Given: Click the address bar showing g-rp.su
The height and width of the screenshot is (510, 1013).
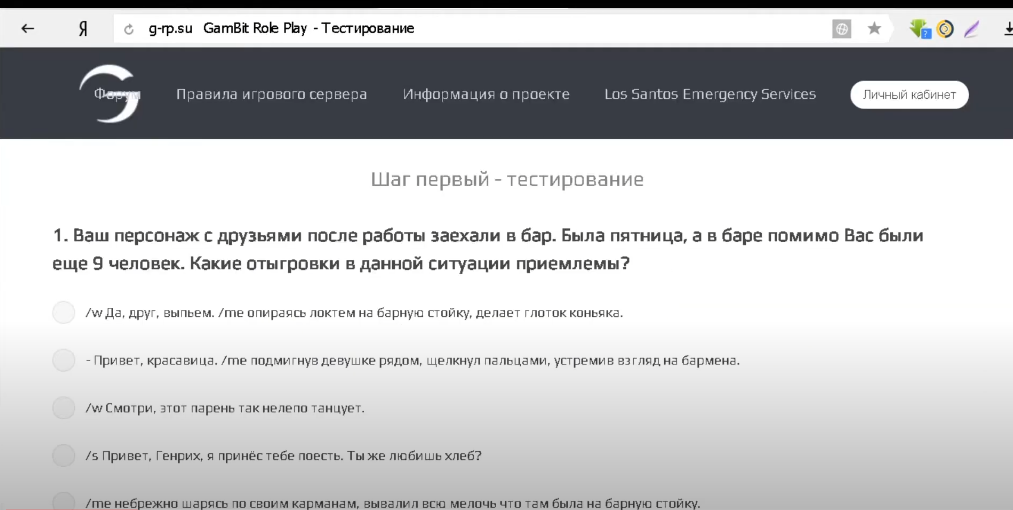Looking at the screenshot, I should pyautogui.click(x=480, y=29).
